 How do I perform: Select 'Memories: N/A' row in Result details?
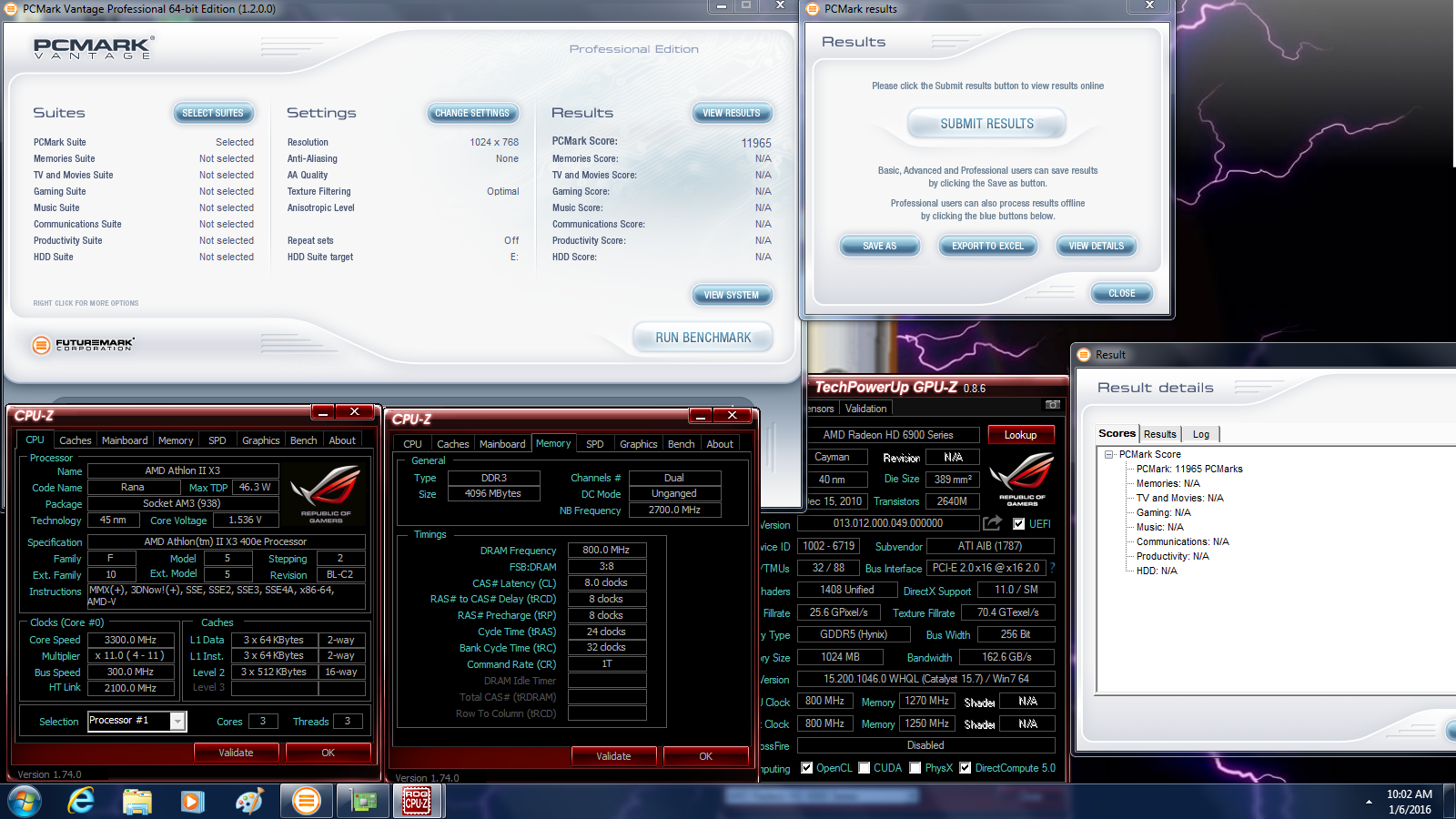coord(1168,483)
